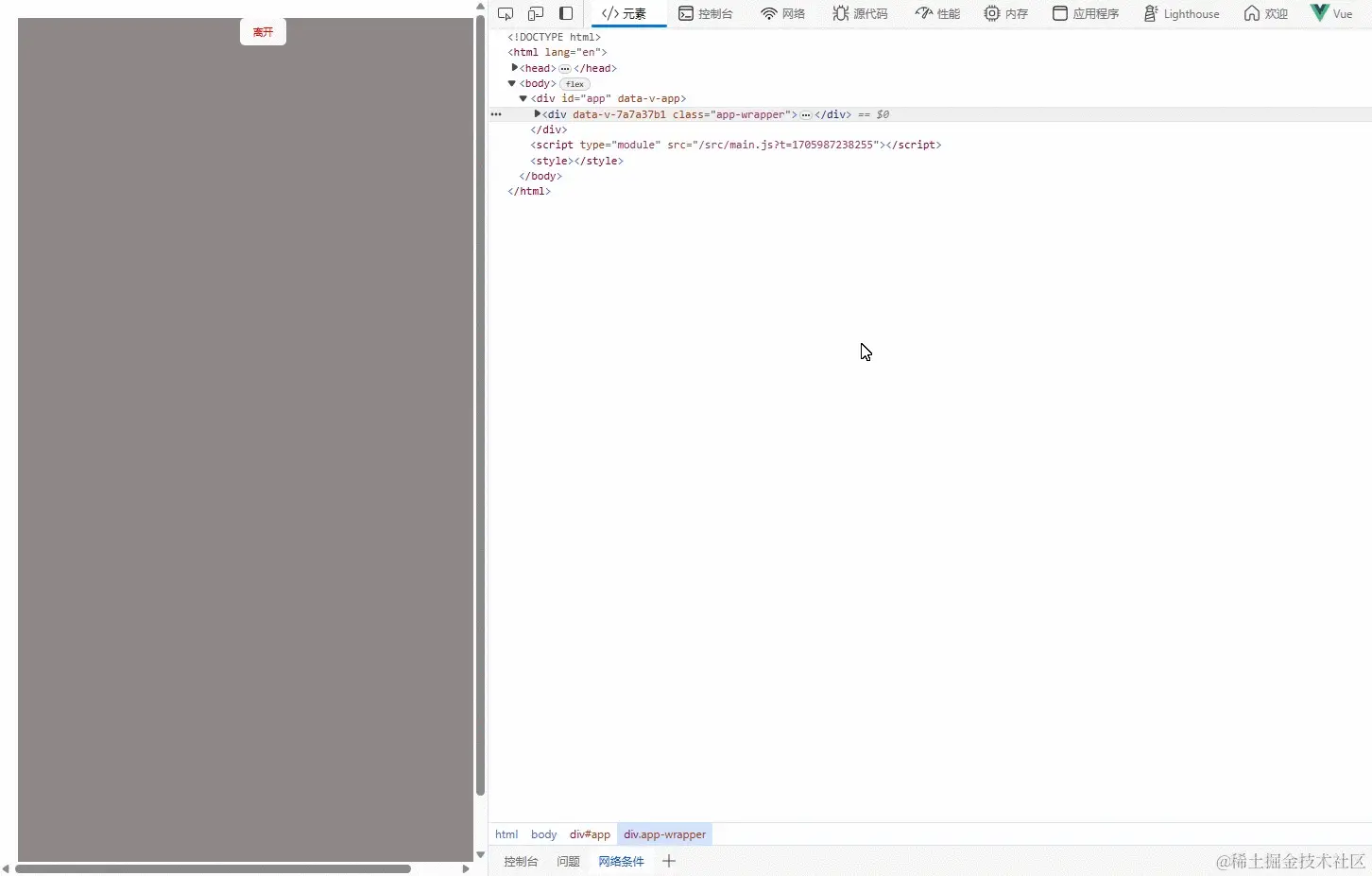Select the inspect element picker icon
Screen dimensions: 1372x876
click(x=506, y=13)
